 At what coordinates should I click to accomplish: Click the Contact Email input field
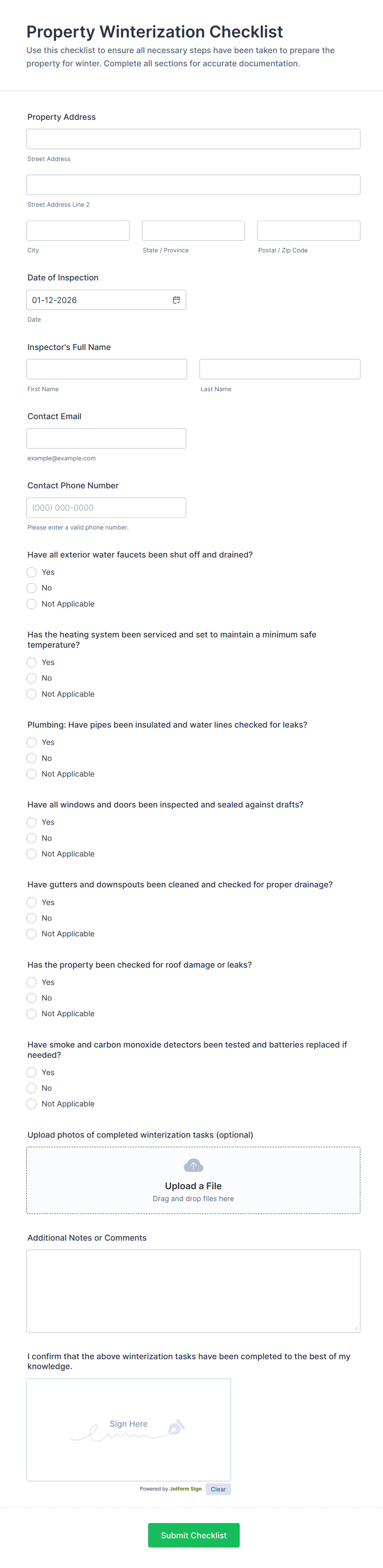(x=106, y=438)
